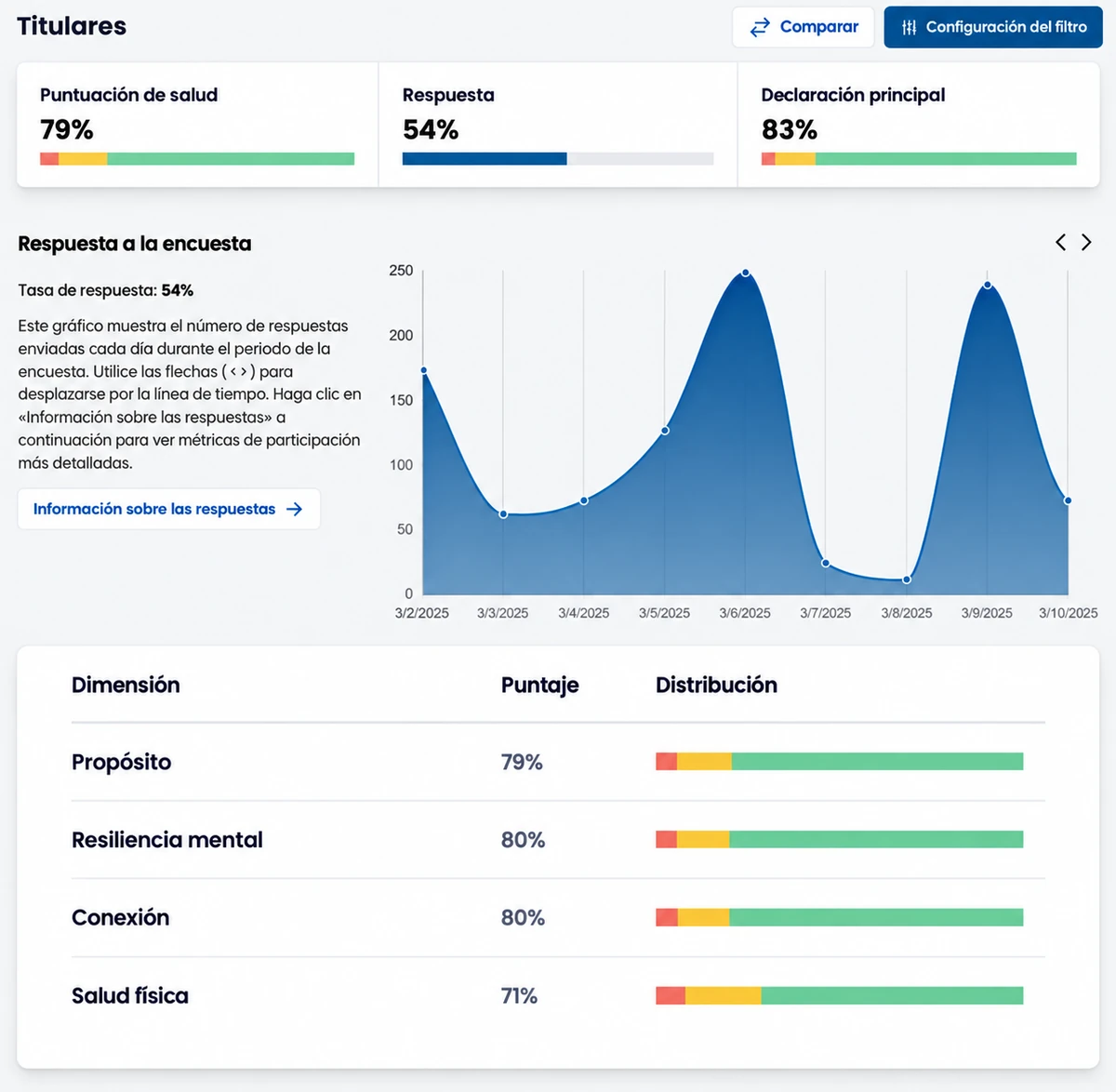This screenshot has height=1092, width=1116.
Task: Click the chart data point for 3/2/2025
Action: click(x=424, y=371)
